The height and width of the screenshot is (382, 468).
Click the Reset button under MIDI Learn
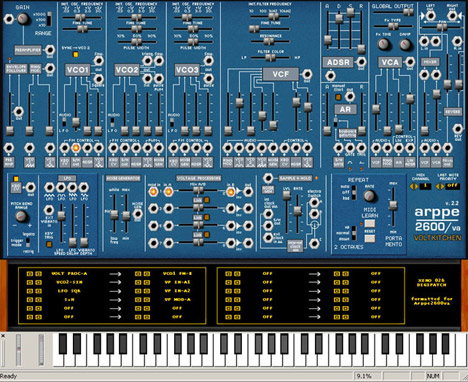(369, 238)
